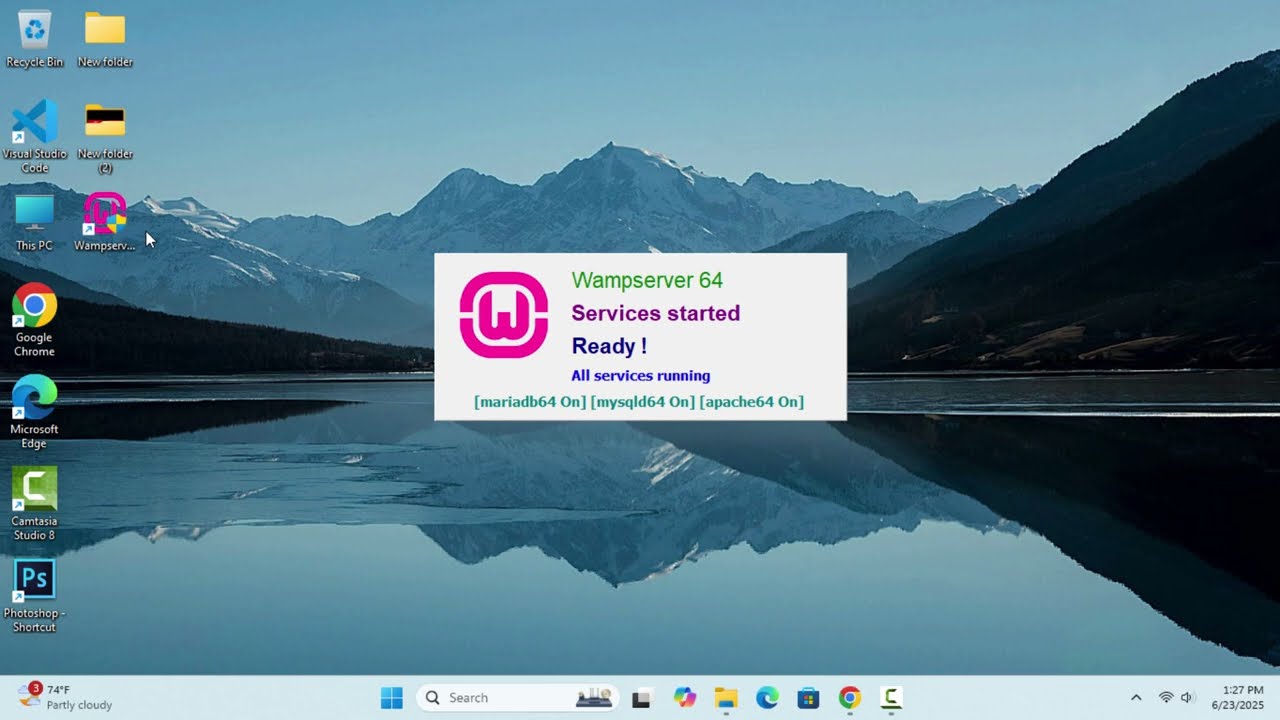
Task: Select the Wampserver desktop shortcut
Action: point(105,222)
